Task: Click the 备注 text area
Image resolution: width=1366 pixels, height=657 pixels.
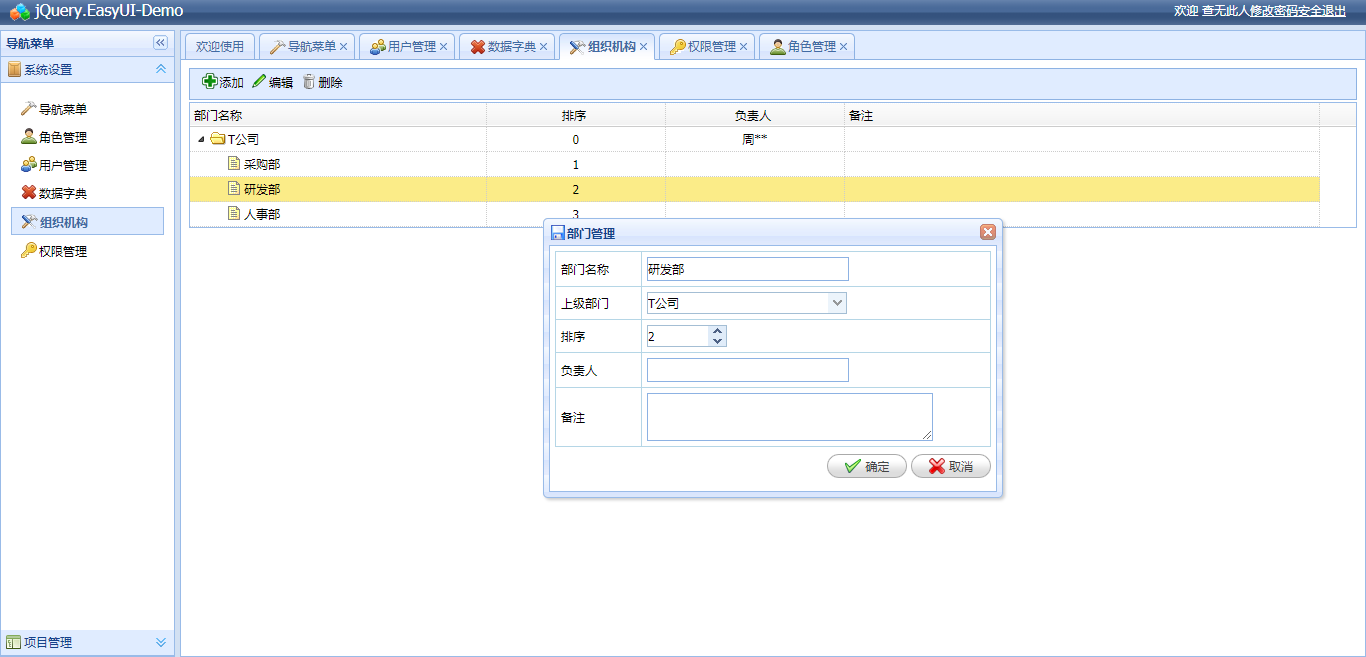Action: click(x=790, y=417)
